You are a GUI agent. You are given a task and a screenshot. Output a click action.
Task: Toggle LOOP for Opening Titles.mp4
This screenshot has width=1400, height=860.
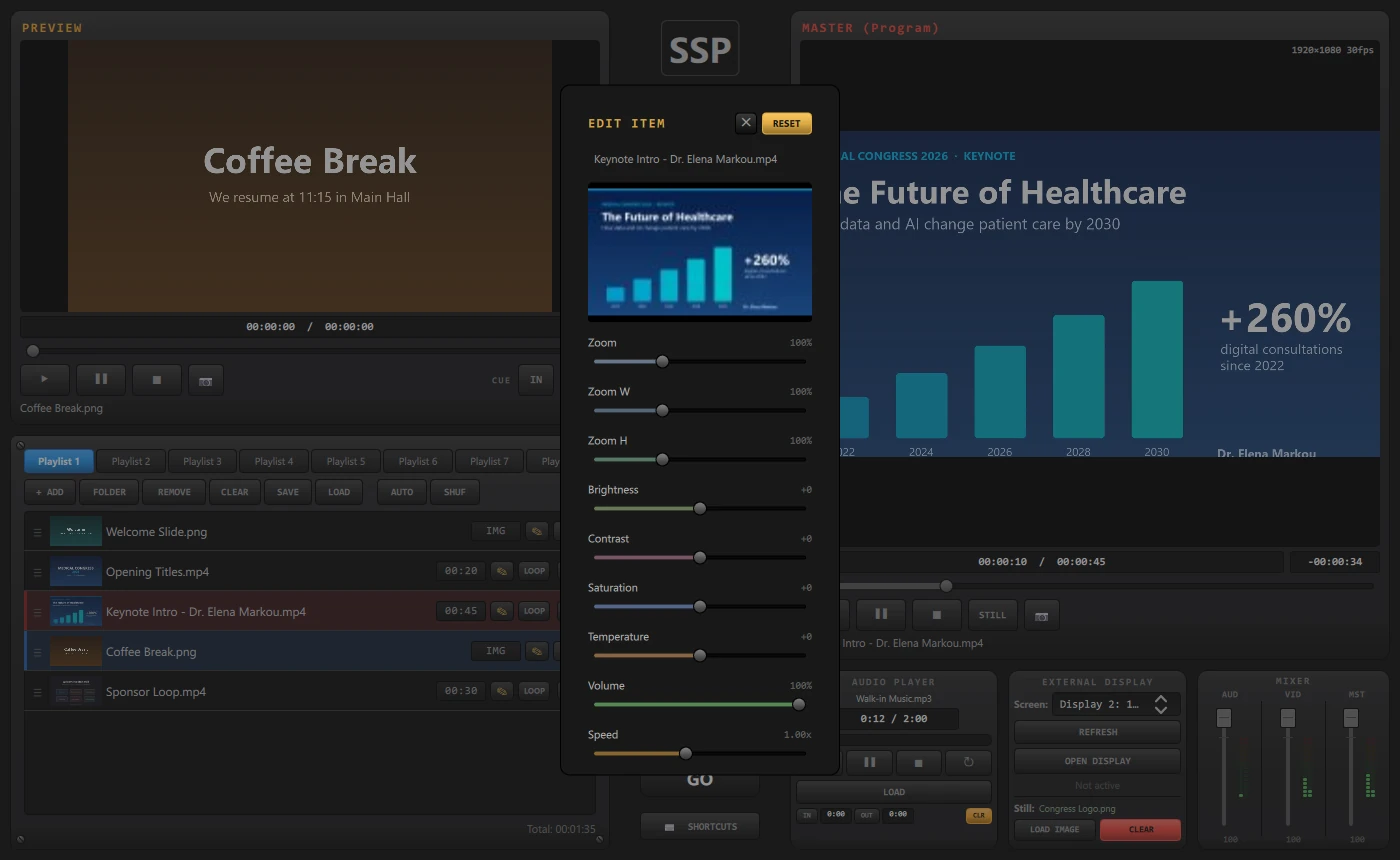534,571
